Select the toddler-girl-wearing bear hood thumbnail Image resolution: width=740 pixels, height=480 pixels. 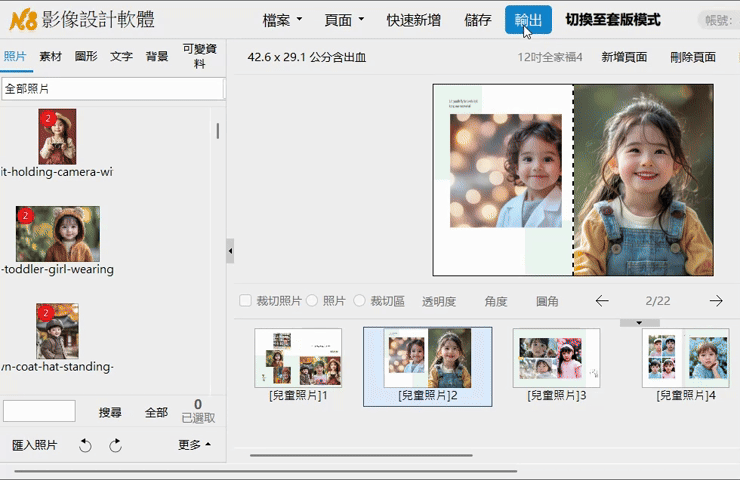pos(58,234)
